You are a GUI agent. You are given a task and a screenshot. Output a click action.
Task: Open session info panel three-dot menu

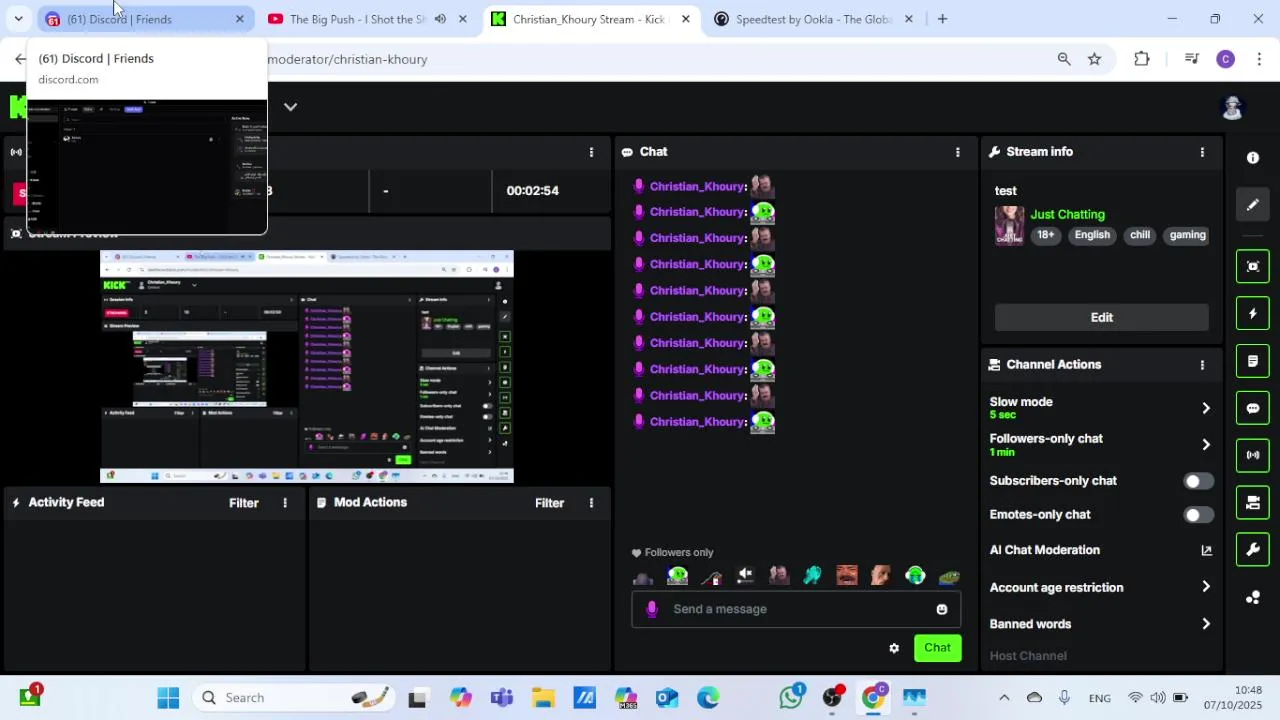tap(591, 152)
